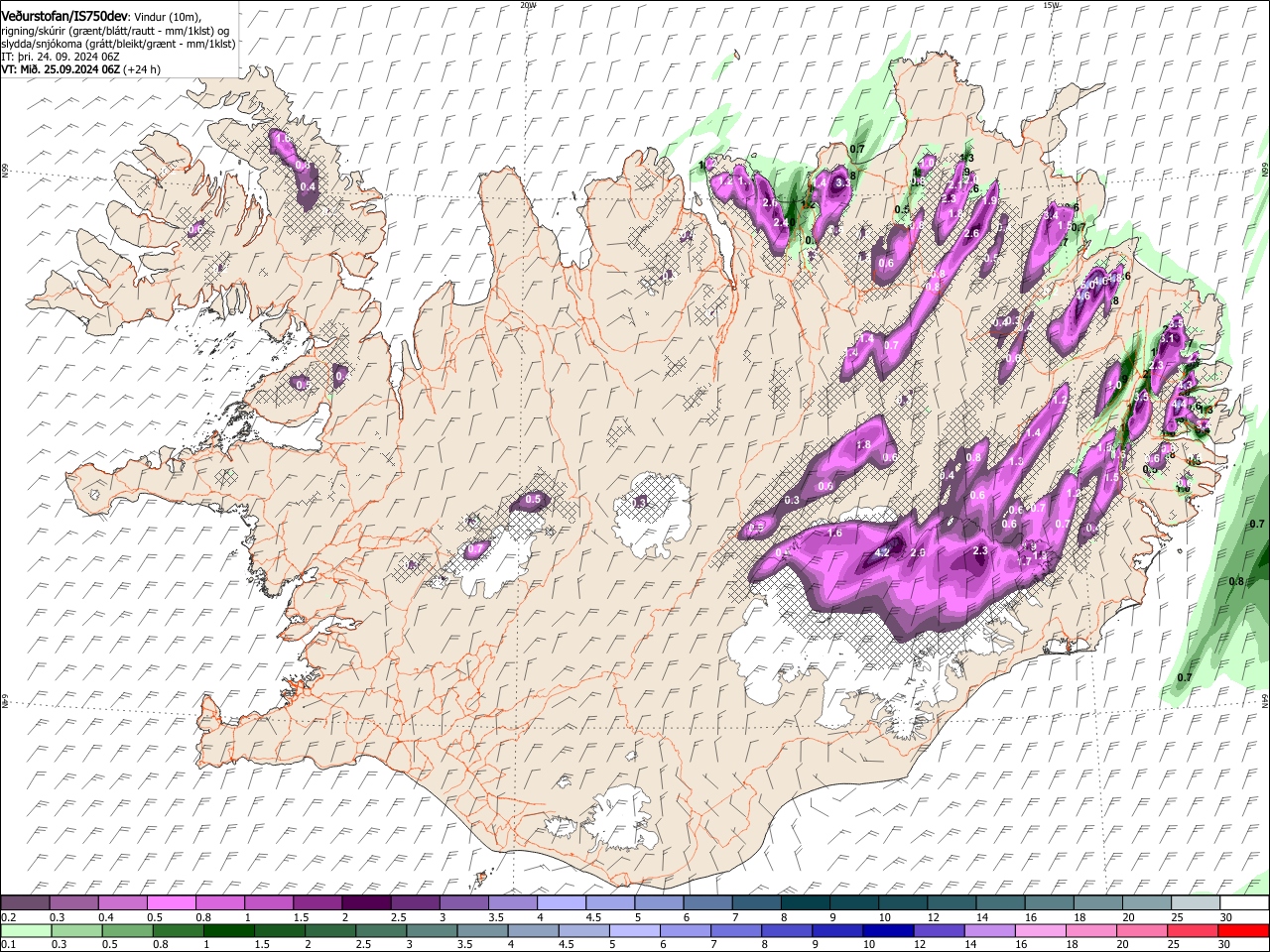
Task: Select the dark teal snow swatch at 8
Action: point(805,902)
